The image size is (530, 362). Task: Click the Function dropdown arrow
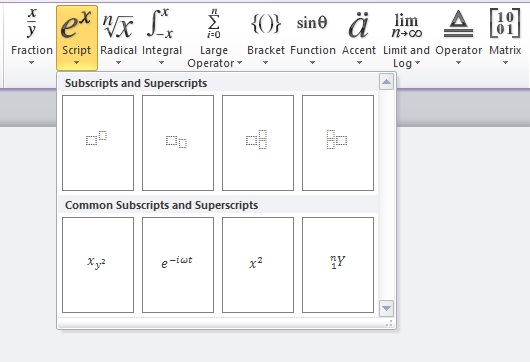pyautogui.click(x=312, y=63)
